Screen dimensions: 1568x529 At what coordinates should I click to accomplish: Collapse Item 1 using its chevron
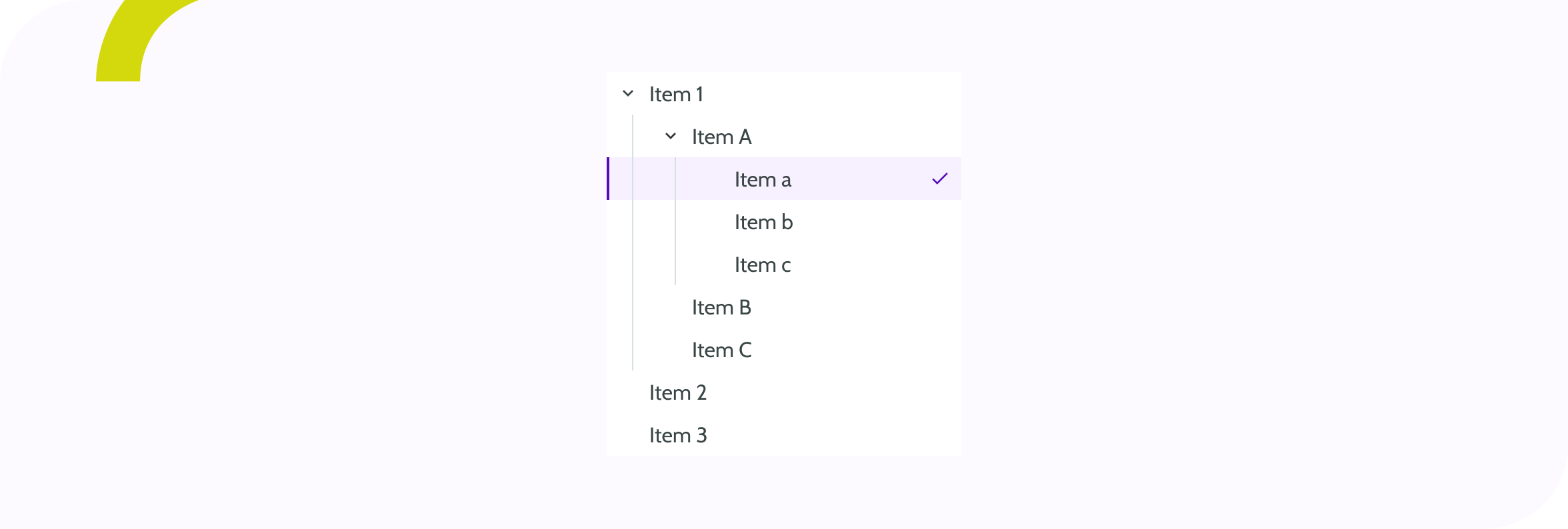[628, 94]
